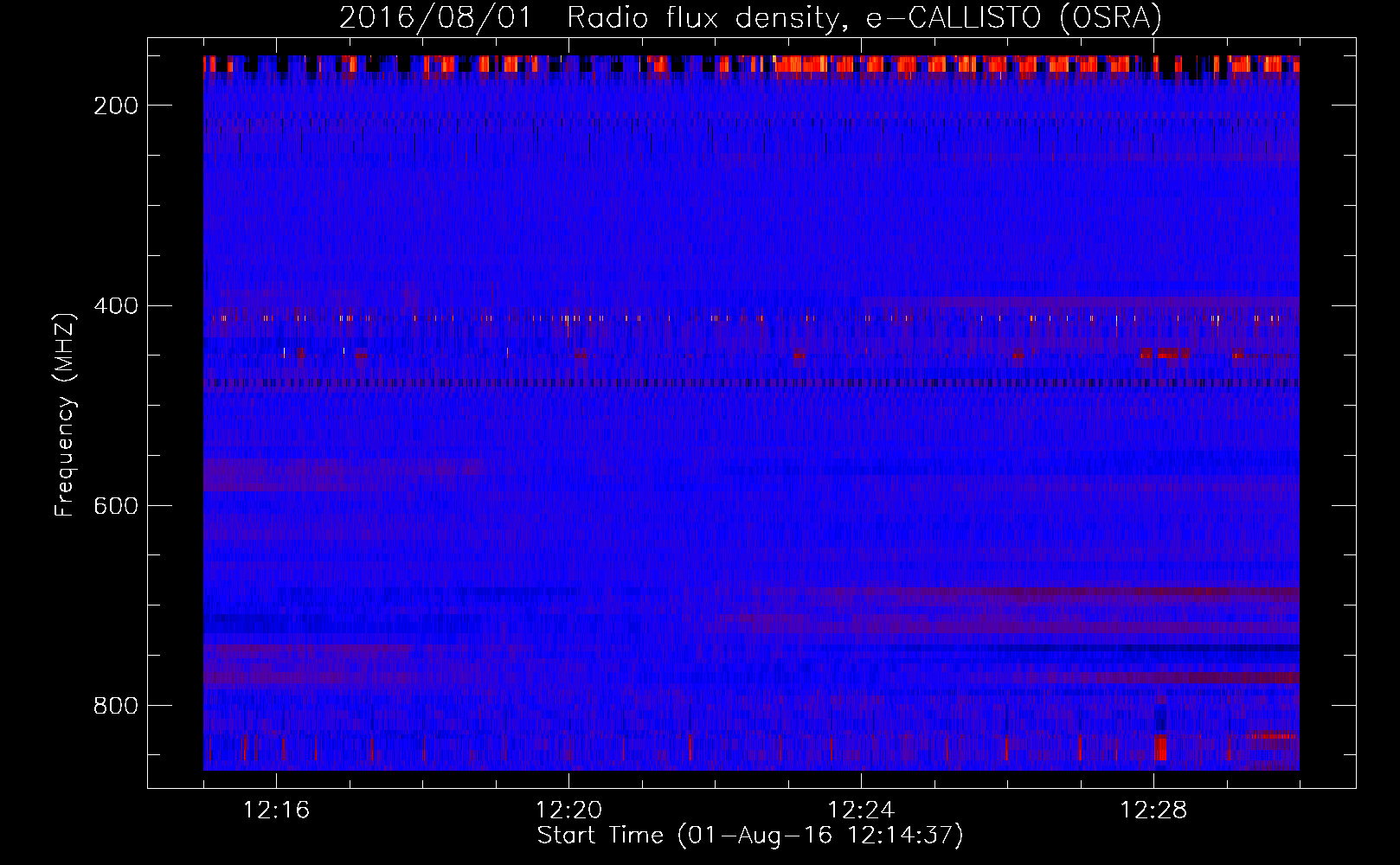
Task: Select the 600 frequency tick label
Action: (116, 506)
